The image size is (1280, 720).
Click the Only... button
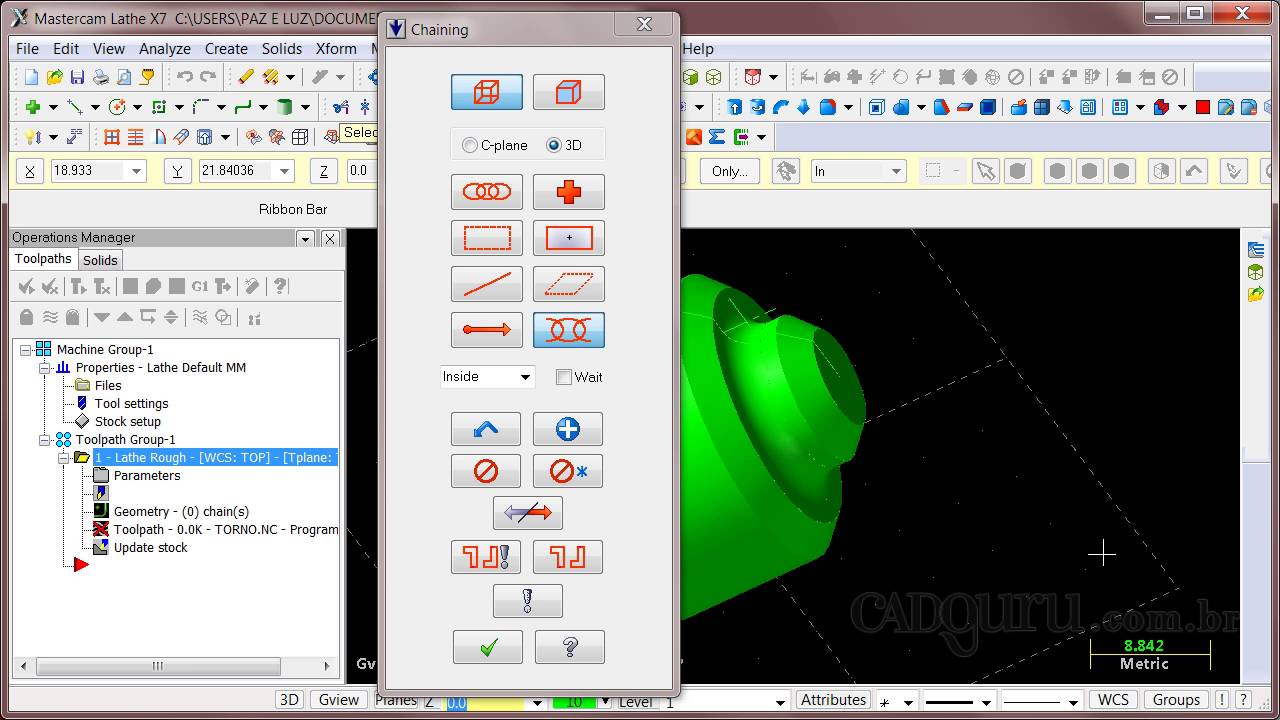(730, 171)
